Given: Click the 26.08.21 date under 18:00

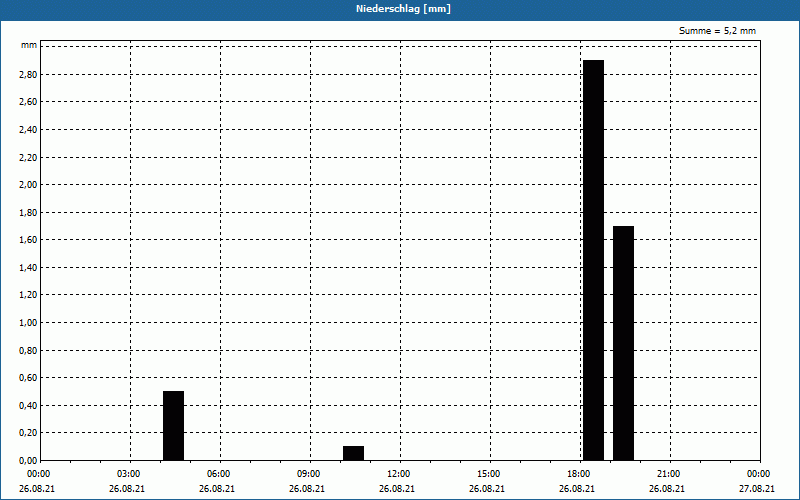Looking at the screenshot, I should 577,489.
